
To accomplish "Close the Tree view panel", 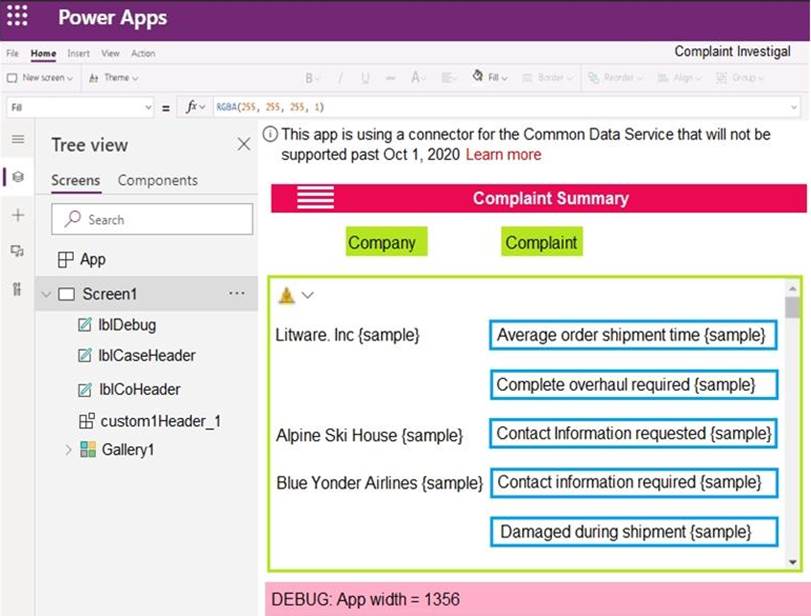I will point(243,145).
